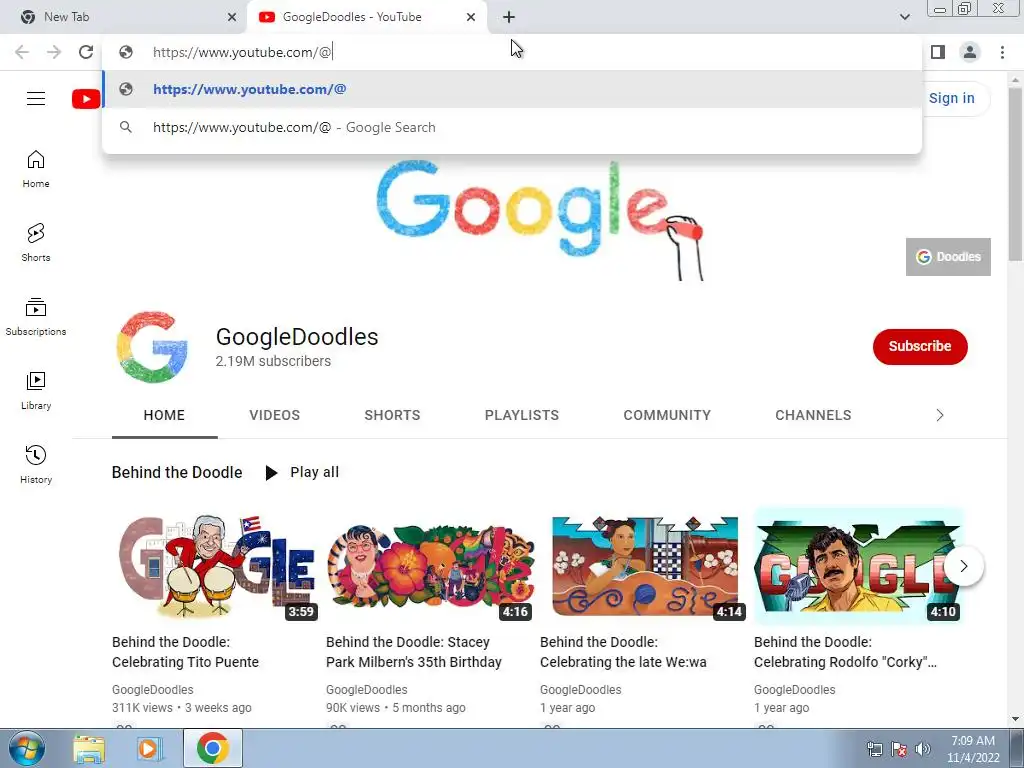This screenshot has width=1024, height=768.
Task: Click the Doodles banner link
Action: click(x=948, y=257)
